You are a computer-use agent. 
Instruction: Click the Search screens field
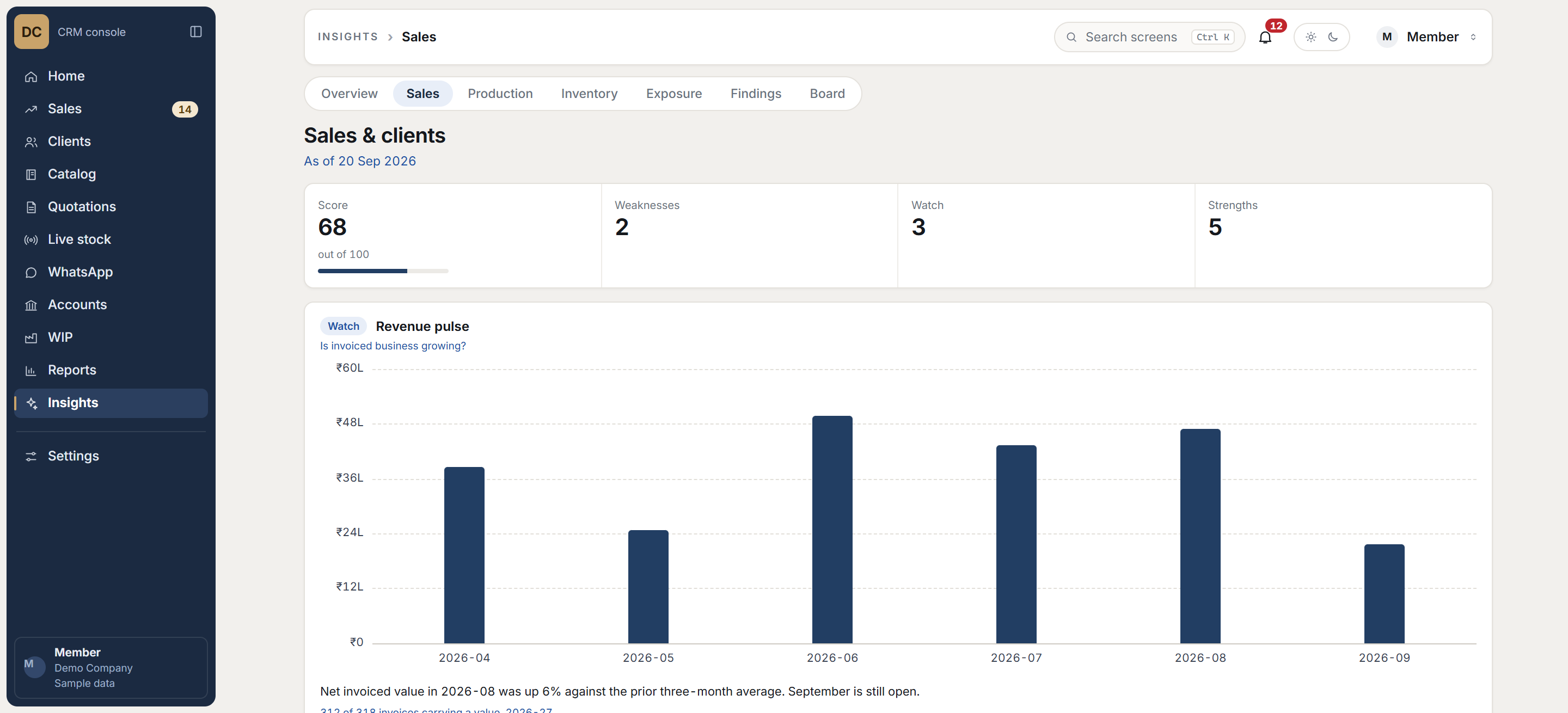[x=1149, y=37]
